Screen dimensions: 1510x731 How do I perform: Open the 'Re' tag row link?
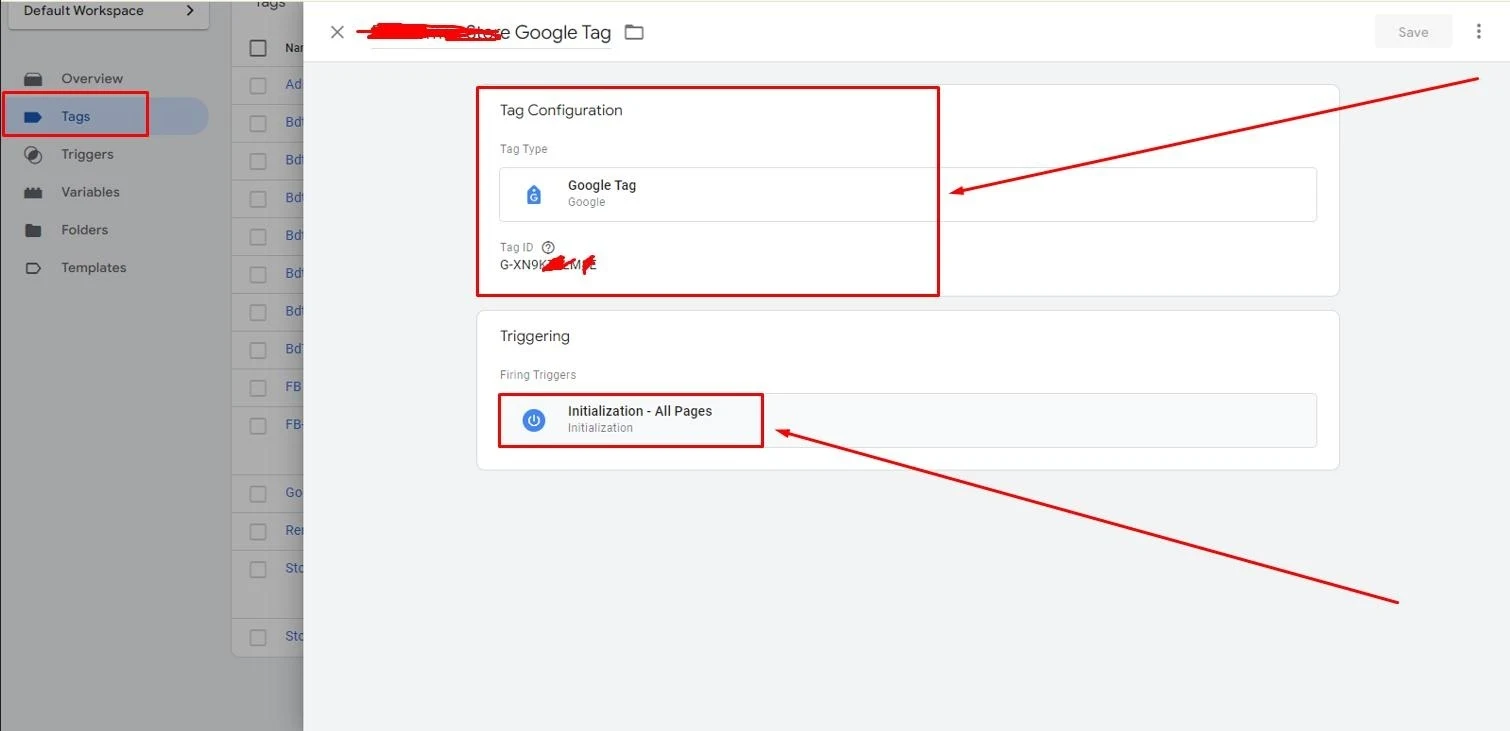[x=294, y=531]
